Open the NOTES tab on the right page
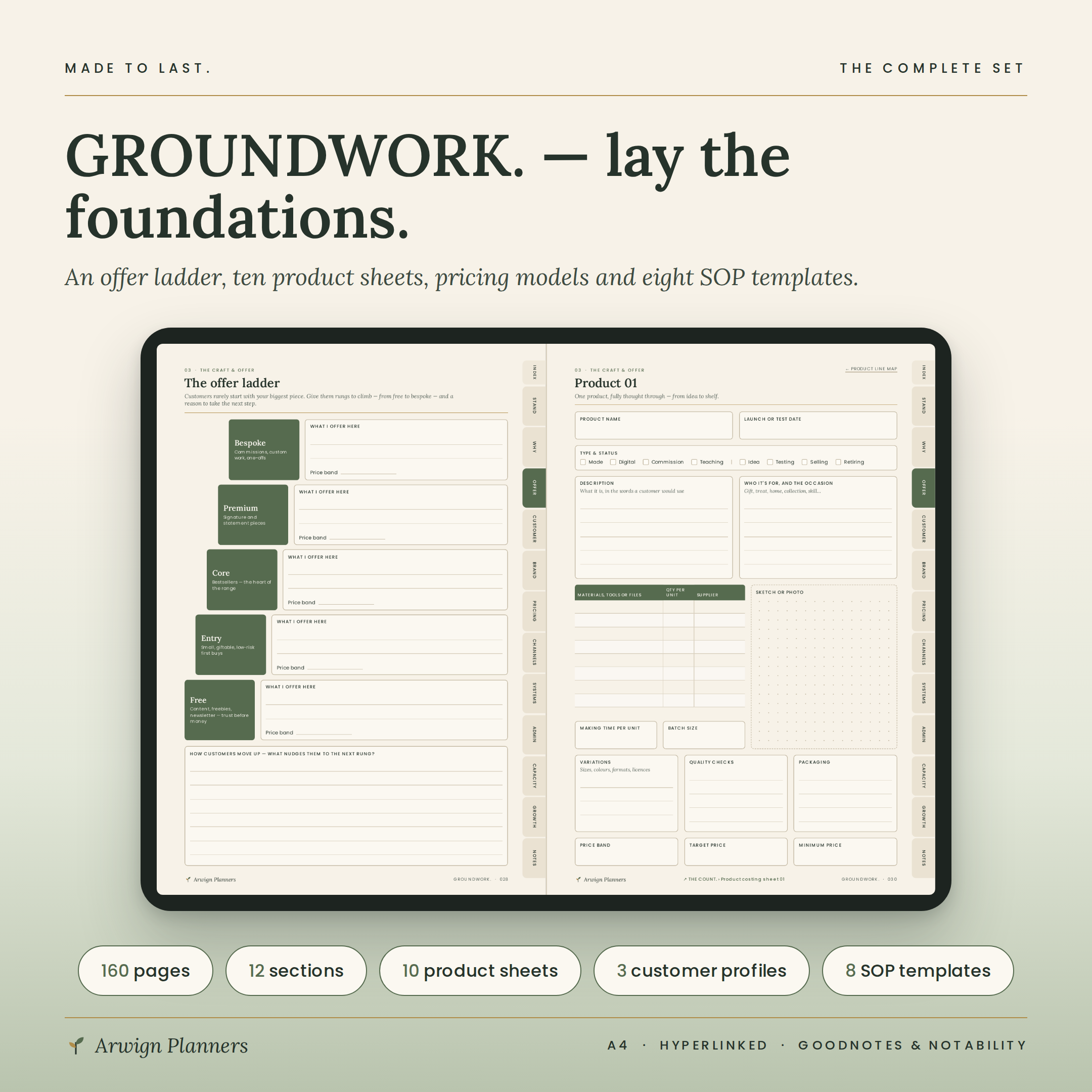Screen dimensions: 1092x1092 tap(923, 857)
